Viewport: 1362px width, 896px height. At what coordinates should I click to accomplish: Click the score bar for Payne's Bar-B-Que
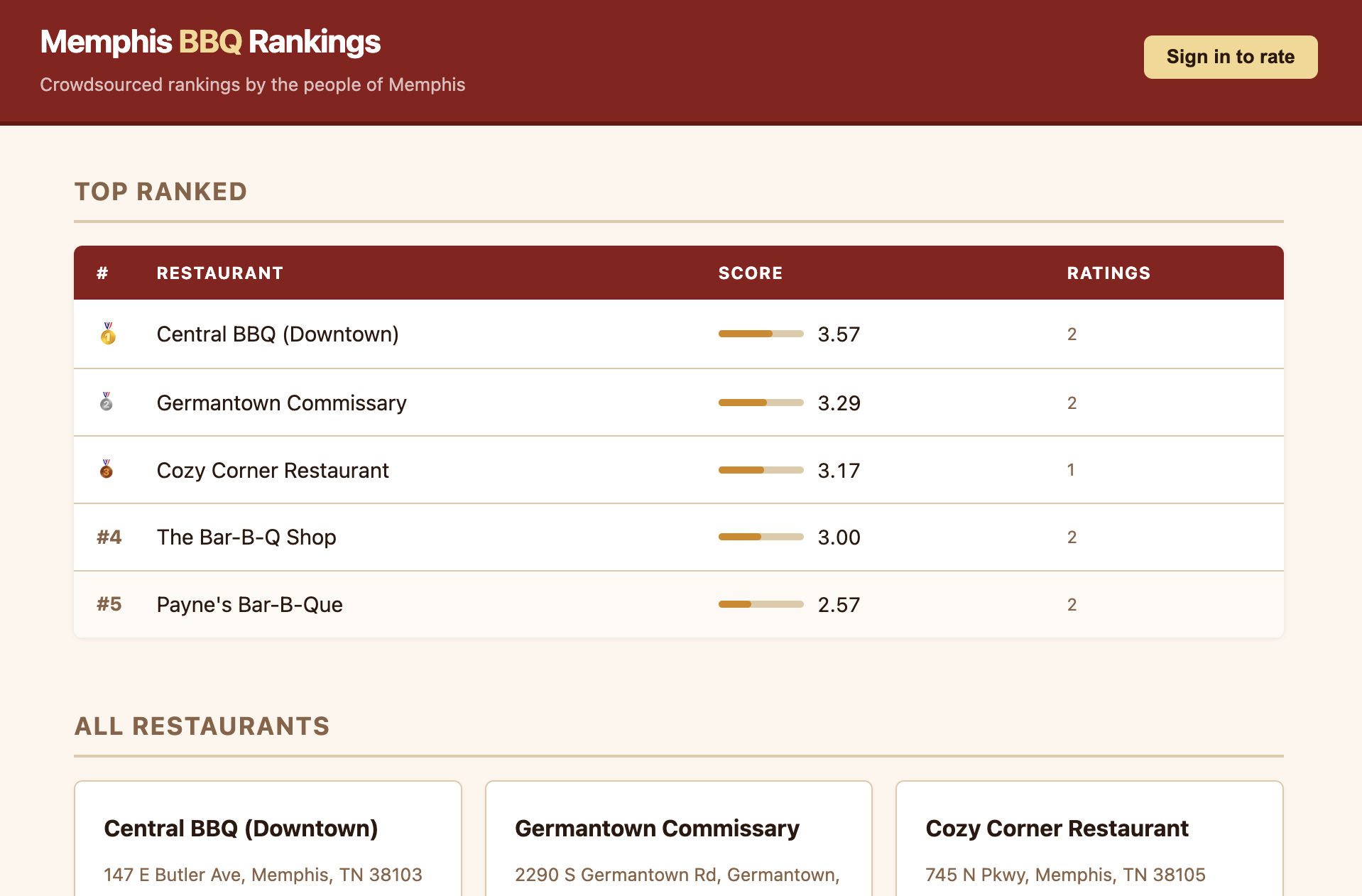click(x=761, y=604)
